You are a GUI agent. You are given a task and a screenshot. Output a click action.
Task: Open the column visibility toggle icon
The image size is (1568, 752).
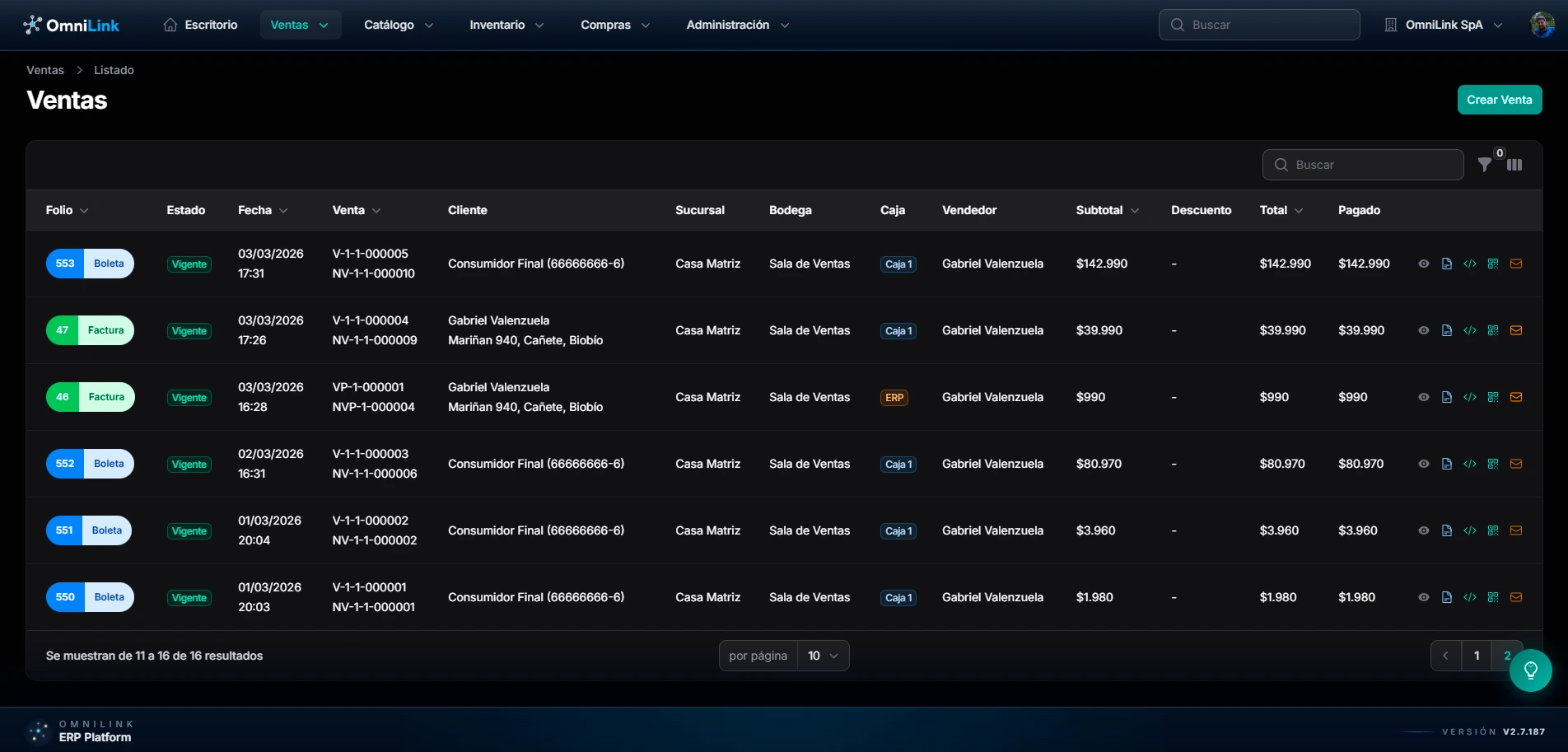pos(1514,165)
